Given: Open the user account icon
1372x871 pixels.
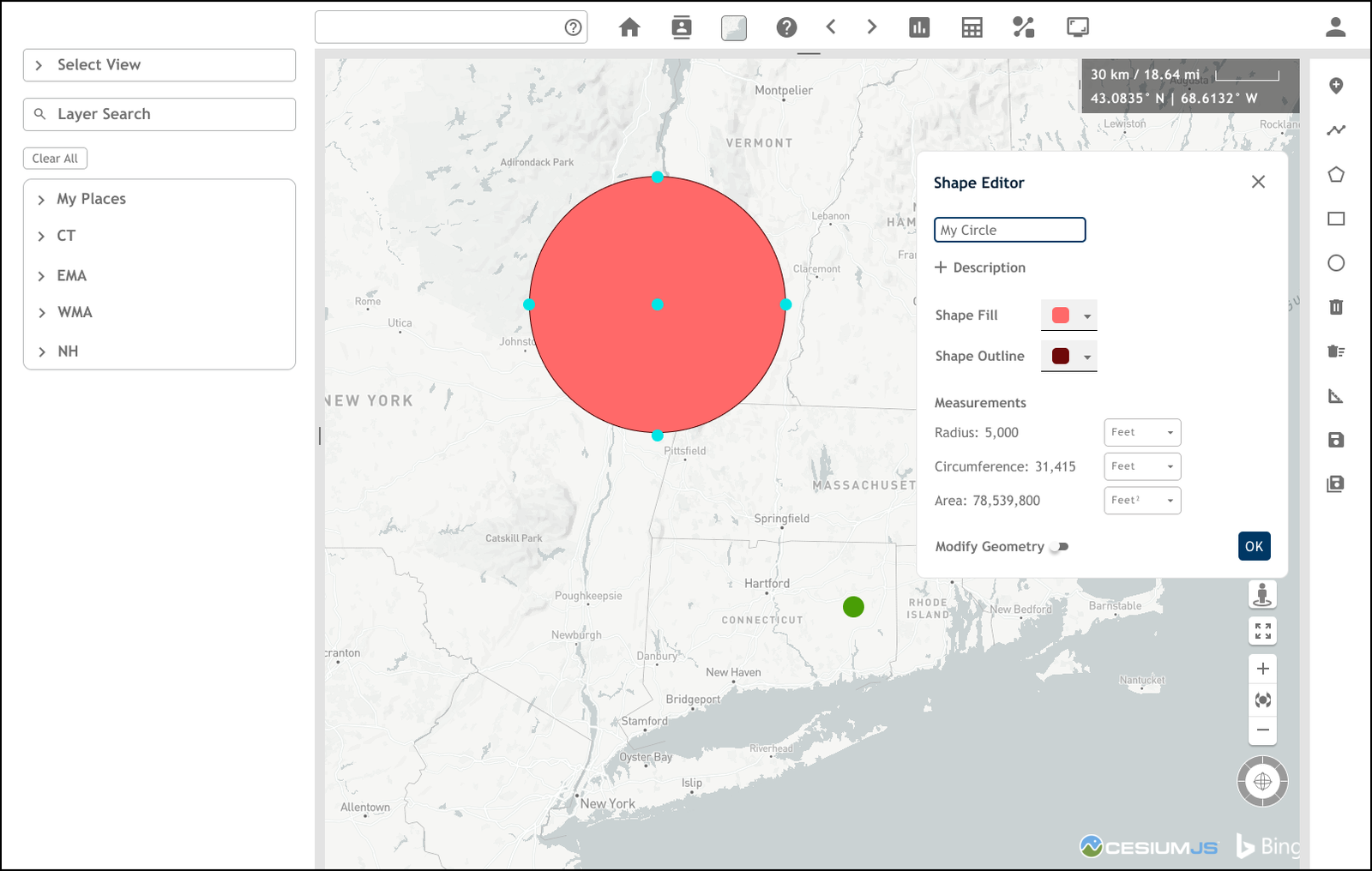Looking at the screenshot, I should (x=1336, y=27).
